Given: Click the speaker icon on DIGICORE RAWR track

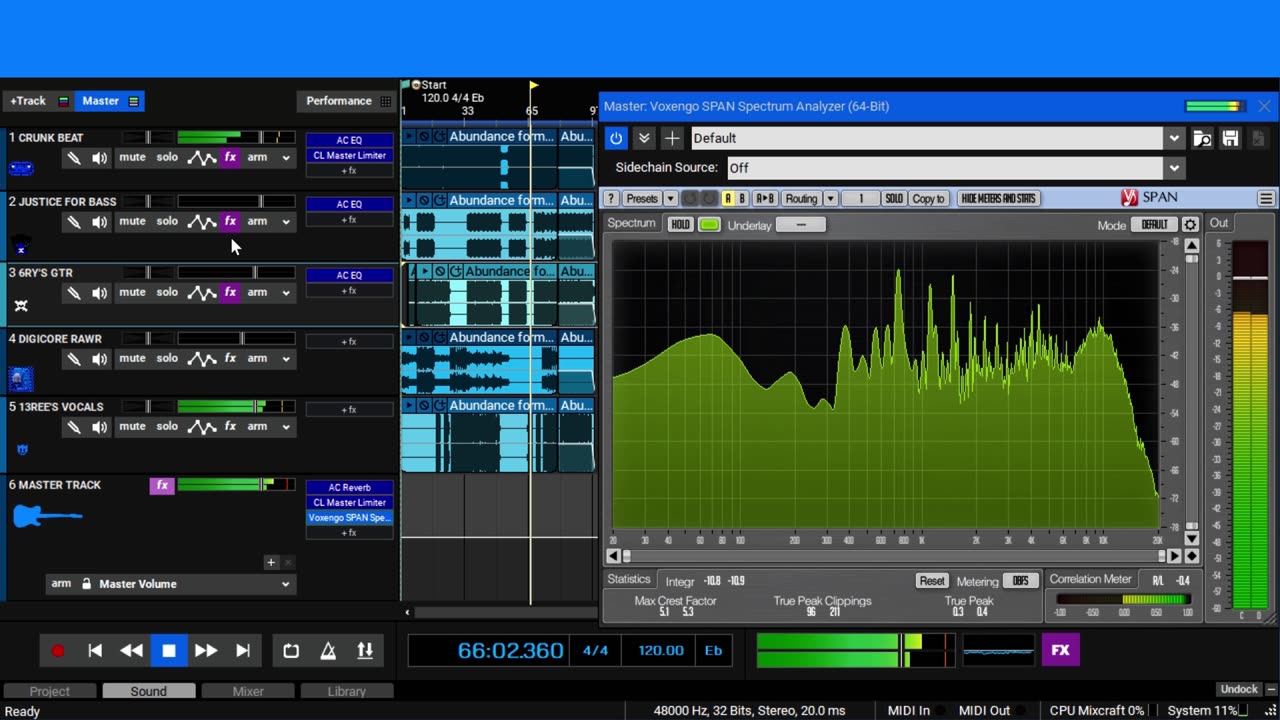Looking at the screenshot, I should [99, 359].
